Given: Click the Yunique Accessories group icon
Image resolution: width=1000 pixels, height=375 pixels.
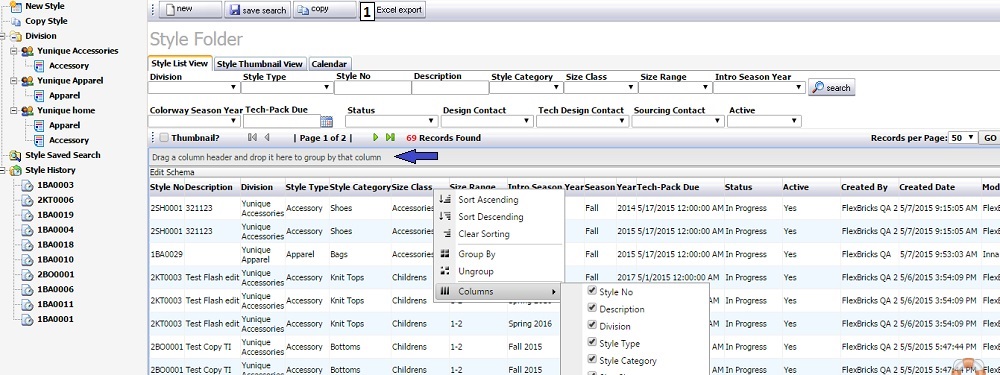Looking at the screenshot, I should [27, 51].
